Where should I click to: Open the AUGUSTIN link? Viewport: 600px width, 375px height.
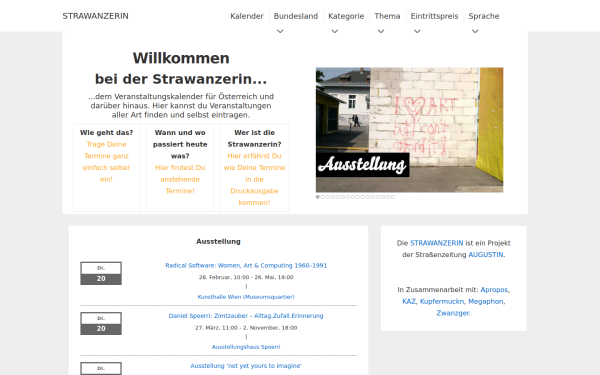(486, 255)
